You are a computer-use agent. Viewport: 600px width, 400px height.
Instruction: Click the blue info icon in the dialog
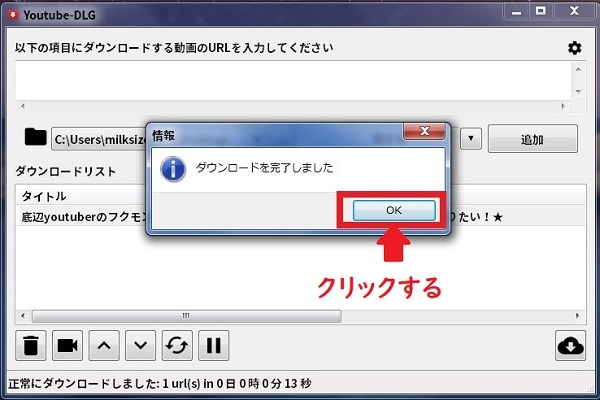173,169
